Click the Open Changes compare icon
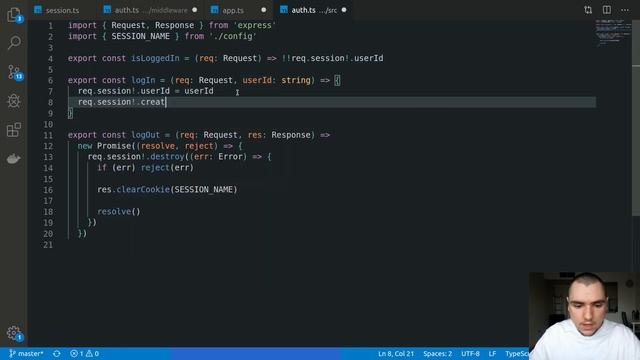Screen dimensions: 640x360 coord(588,10)
